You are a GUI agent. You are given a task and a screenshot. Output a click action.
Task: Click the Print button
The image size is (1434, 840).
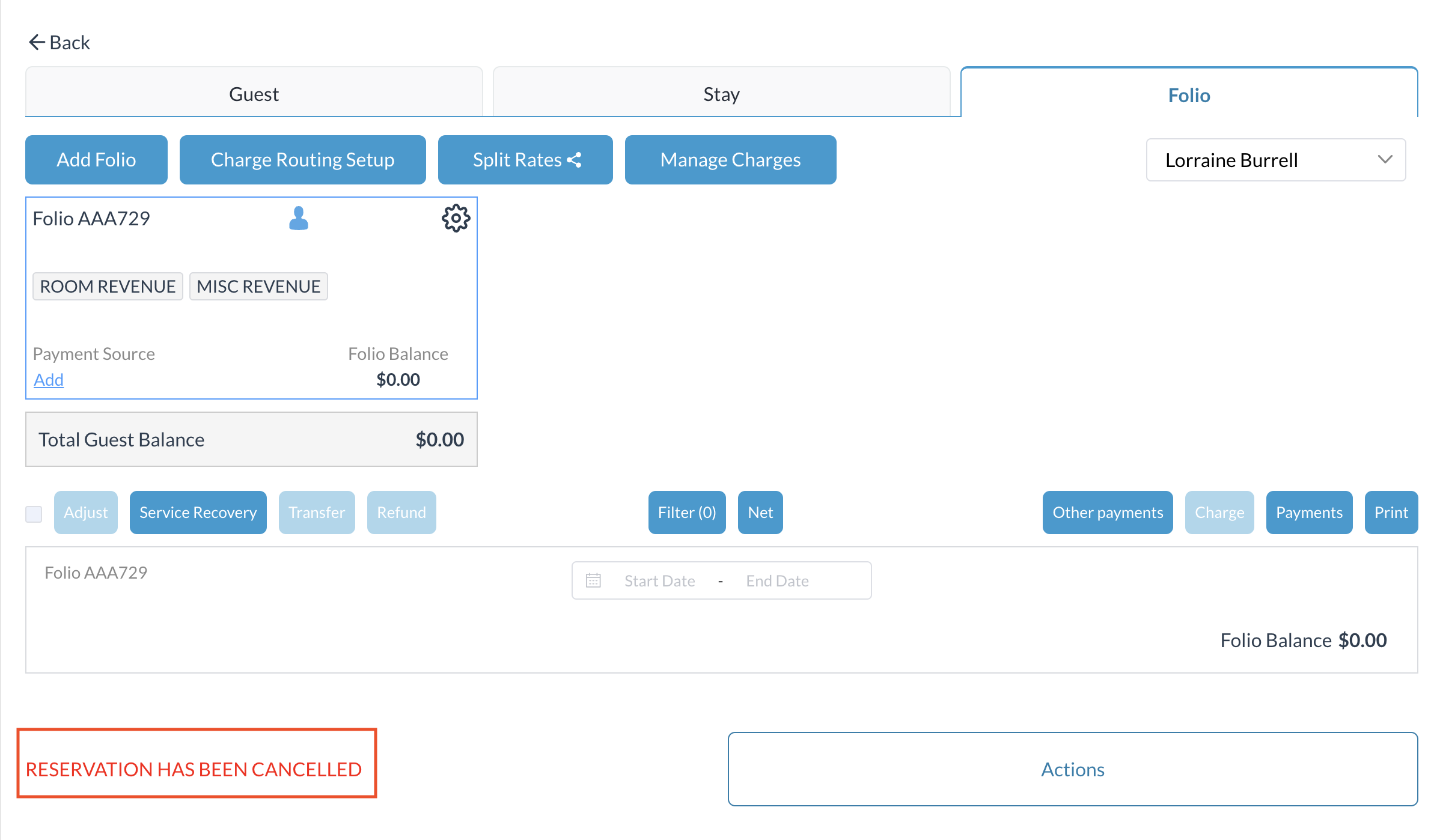click(x=1391, y=513)
